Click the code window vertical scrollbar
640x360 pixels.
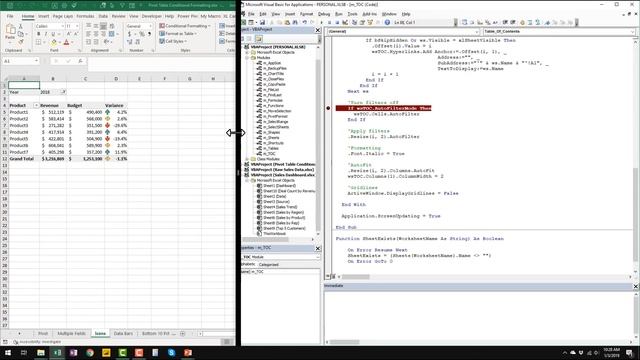(x=636, y=214)
